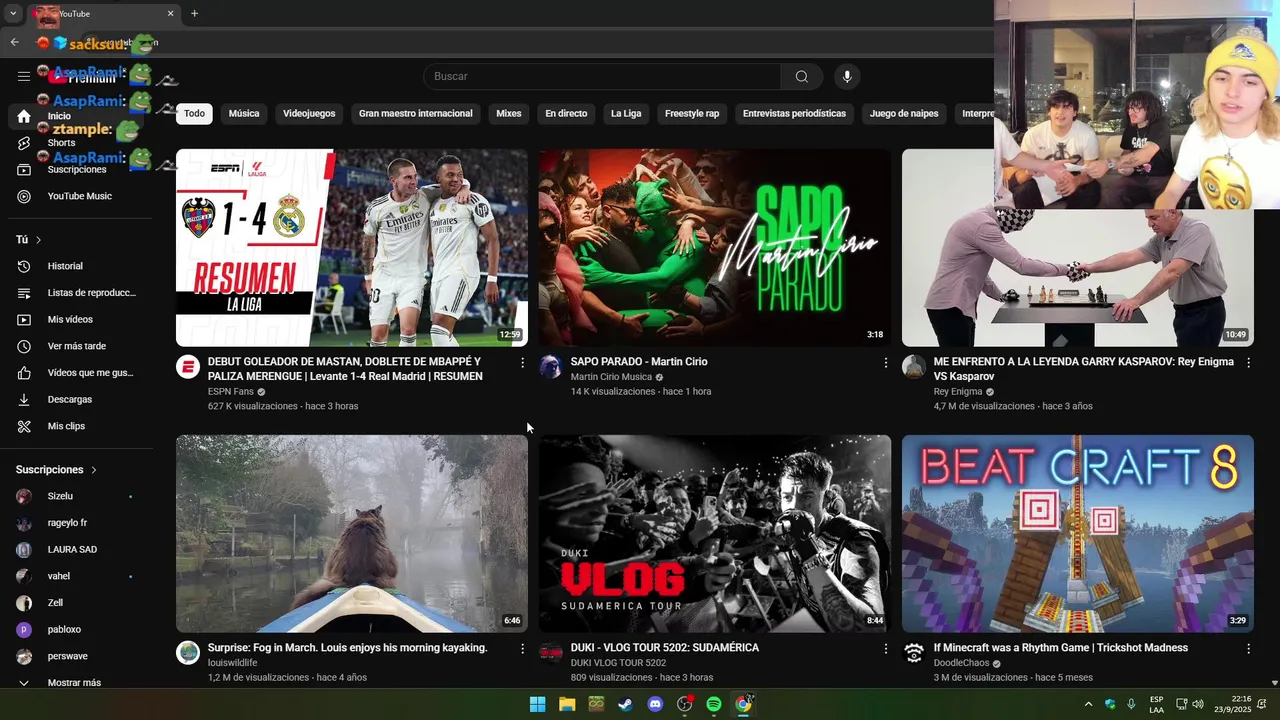
Task: Open Discord from taskbar
Action: [x=655, y=704]
